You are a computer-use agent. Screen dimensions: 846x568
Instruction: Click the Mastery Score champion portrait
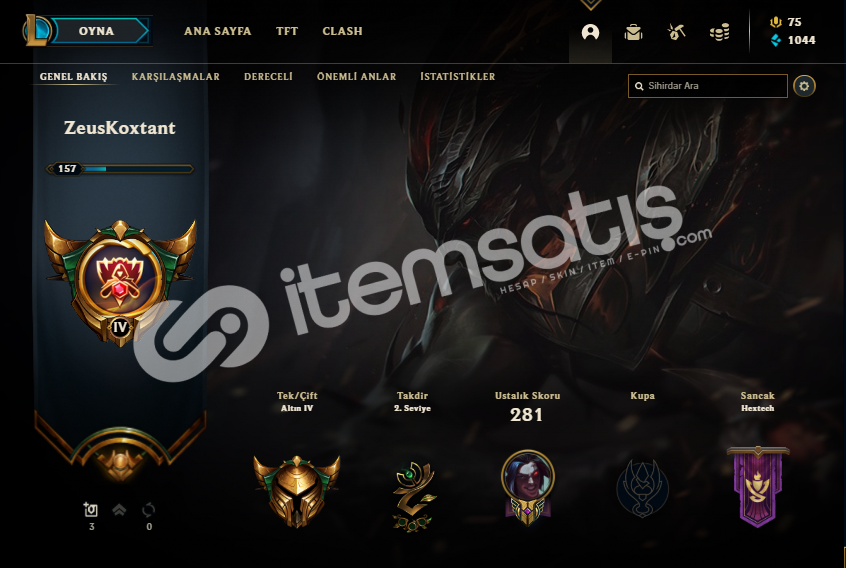[x=527, y=487]
